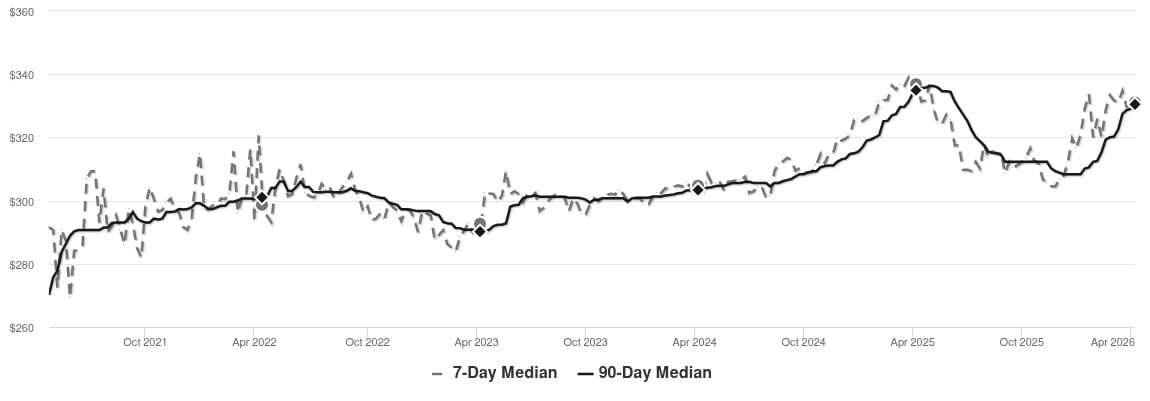Click the $300 y-axis label
The image size is (1150, 401).
tap(21, 202)
